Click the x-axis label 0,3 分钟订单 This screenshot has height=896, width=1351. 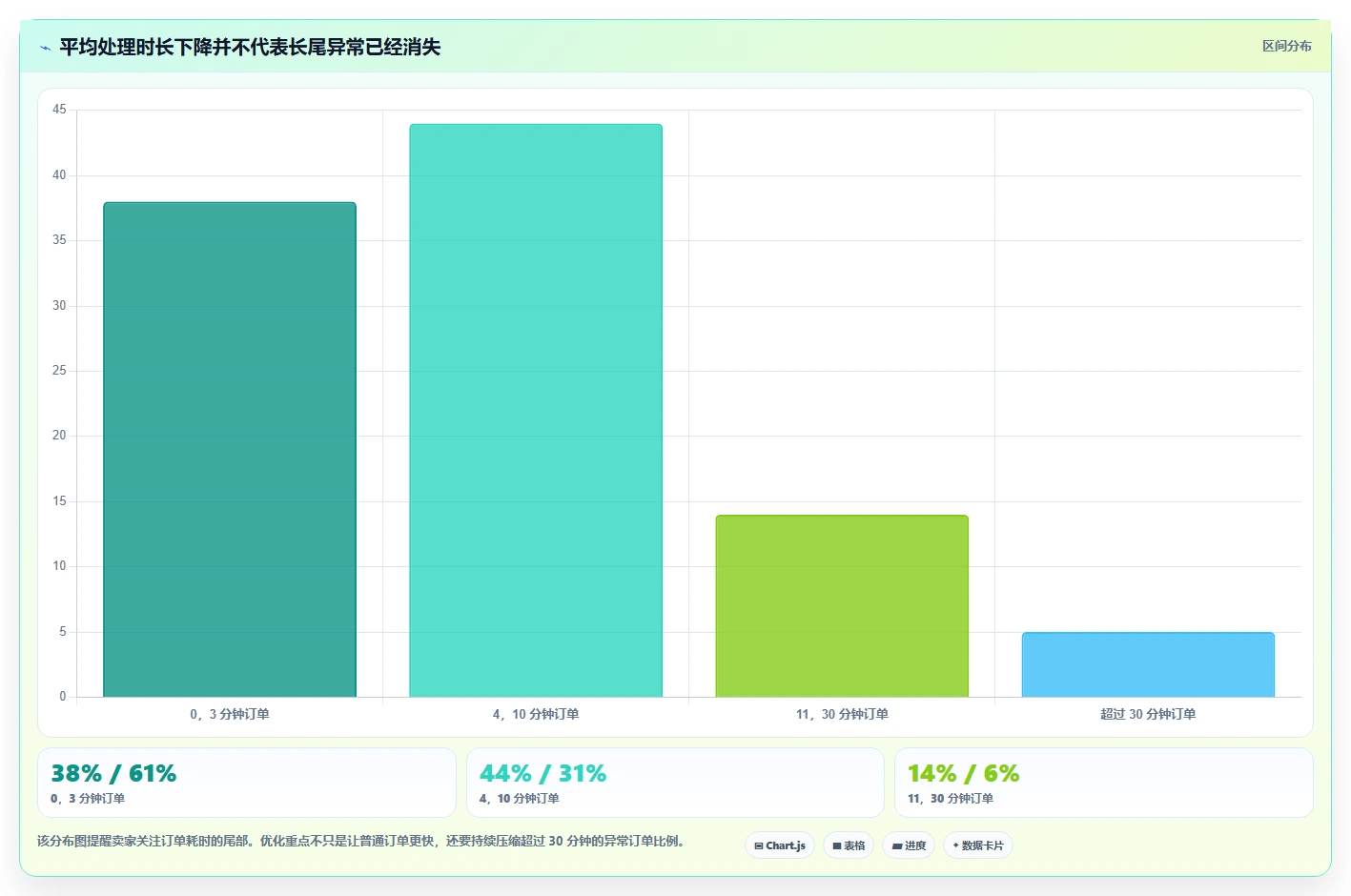click(x=230, y=714)
